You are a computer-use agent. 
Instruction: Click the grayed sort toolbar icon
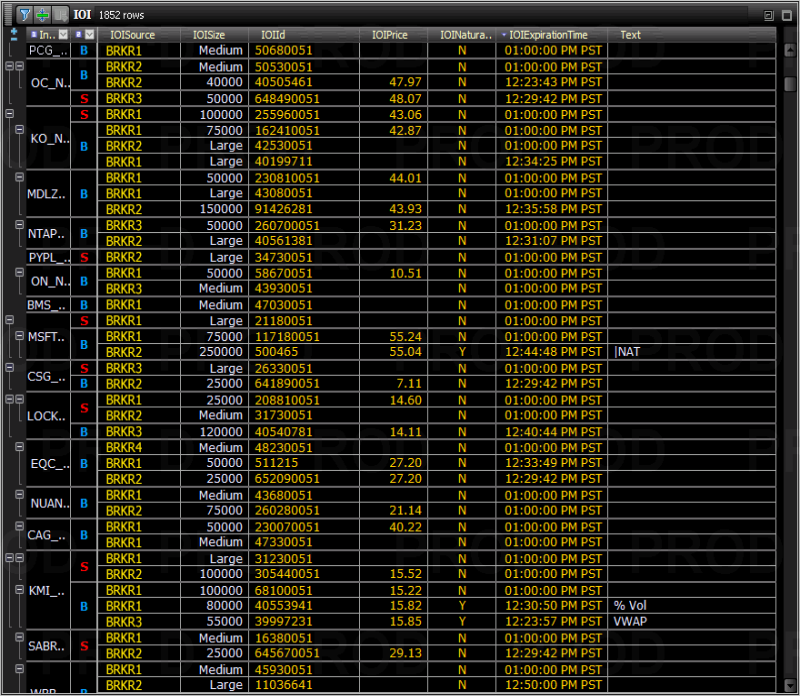60,14
